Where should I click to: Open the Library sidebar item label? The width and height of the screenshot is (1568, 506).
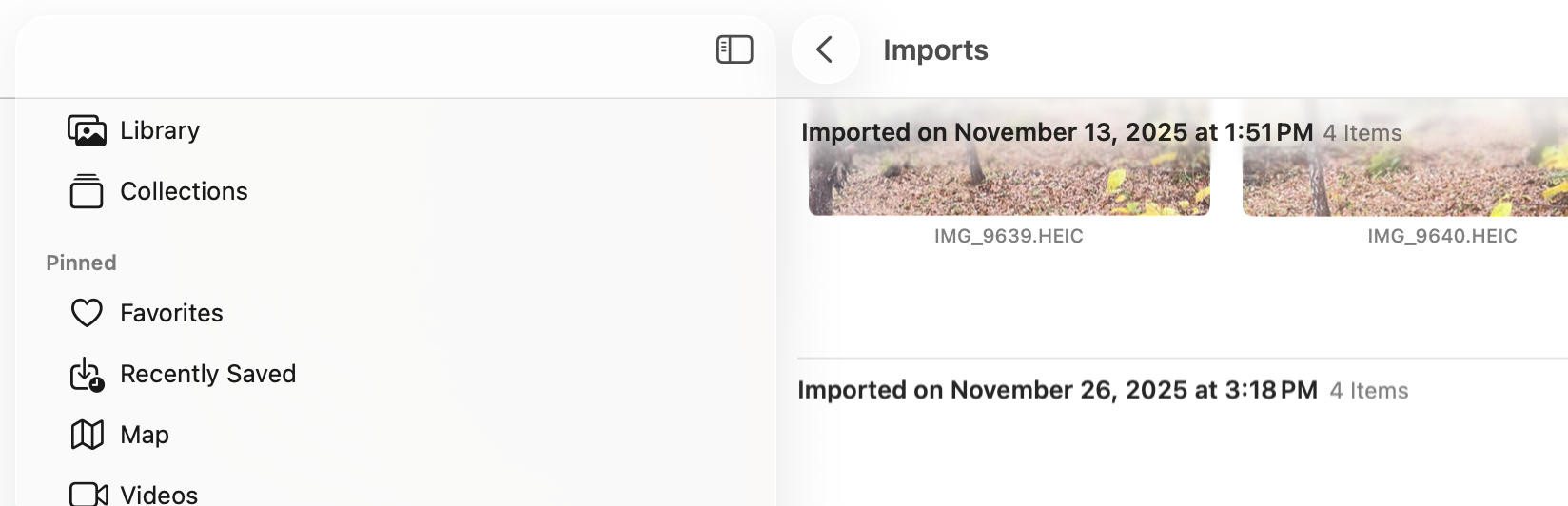pyautogui.click(x=160, y=130)
